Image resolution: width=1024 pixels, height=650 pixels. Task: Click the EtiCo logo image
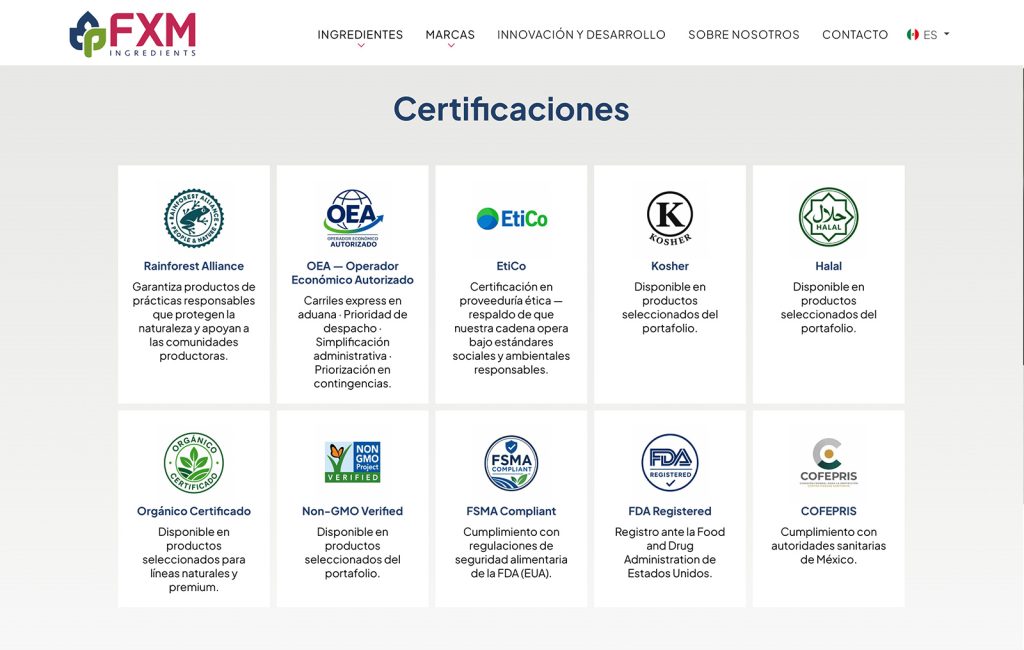pos(511,218)
